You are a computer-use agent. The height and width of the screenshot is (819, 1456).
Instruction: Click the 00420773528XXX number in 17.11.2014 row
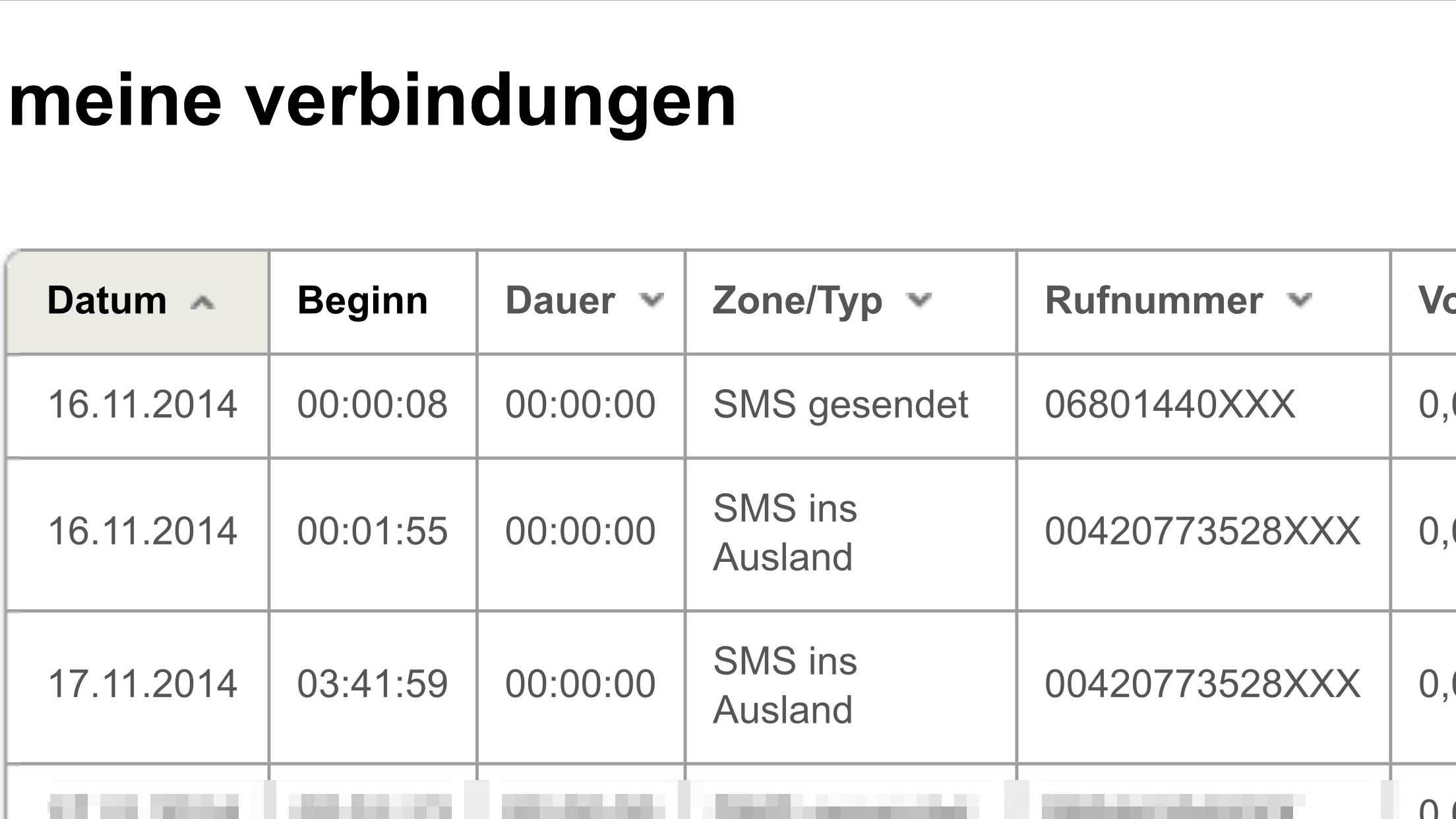[1203, 684]
